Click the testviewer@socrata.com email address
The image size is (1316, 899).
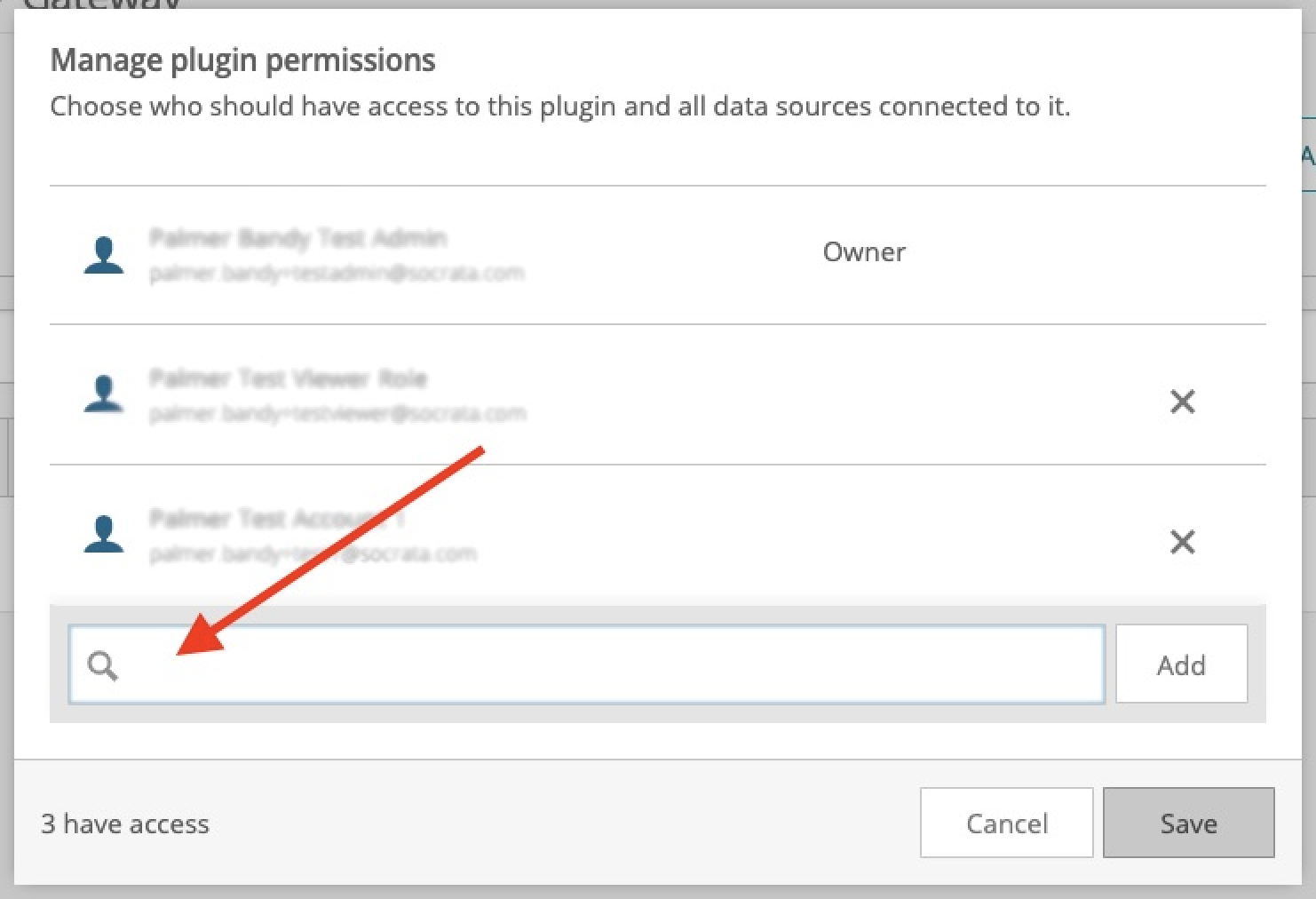[x=337, y=413]
